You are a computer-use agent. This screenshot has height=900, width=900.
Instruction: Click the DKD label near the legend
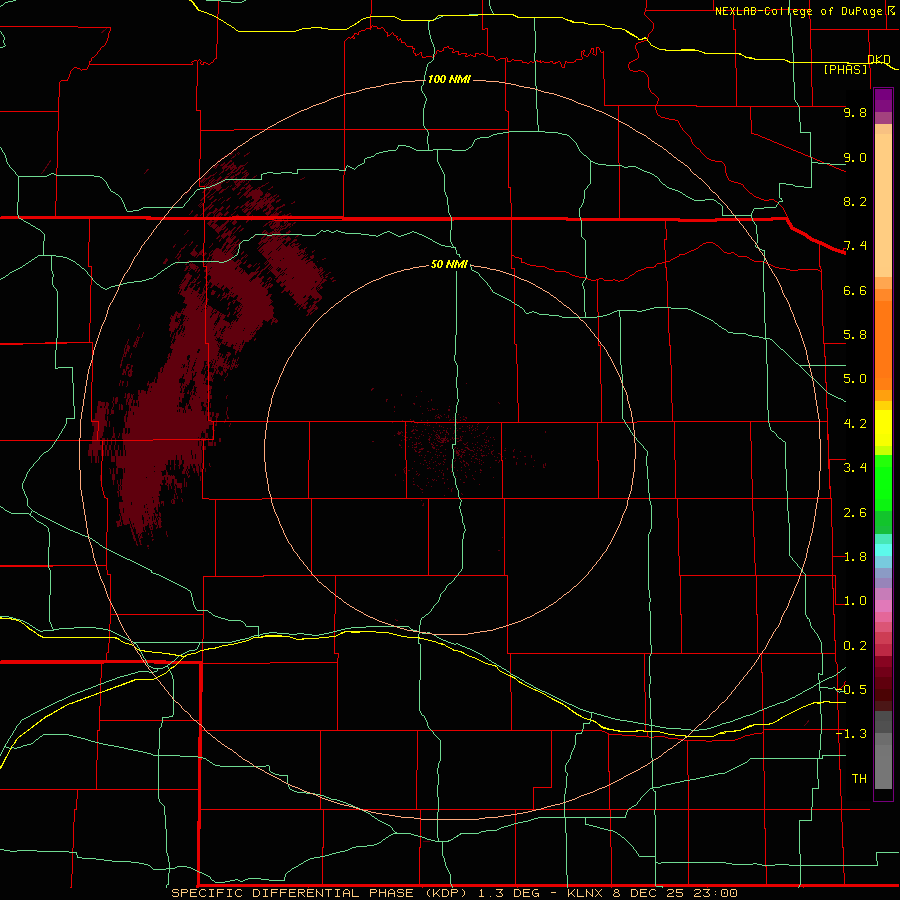coord(879,59)
